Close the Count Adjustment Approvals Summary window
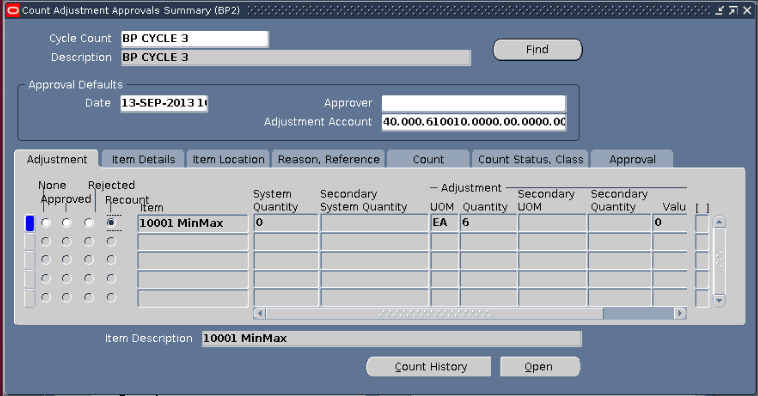The image size is (758, 396). 747,10
